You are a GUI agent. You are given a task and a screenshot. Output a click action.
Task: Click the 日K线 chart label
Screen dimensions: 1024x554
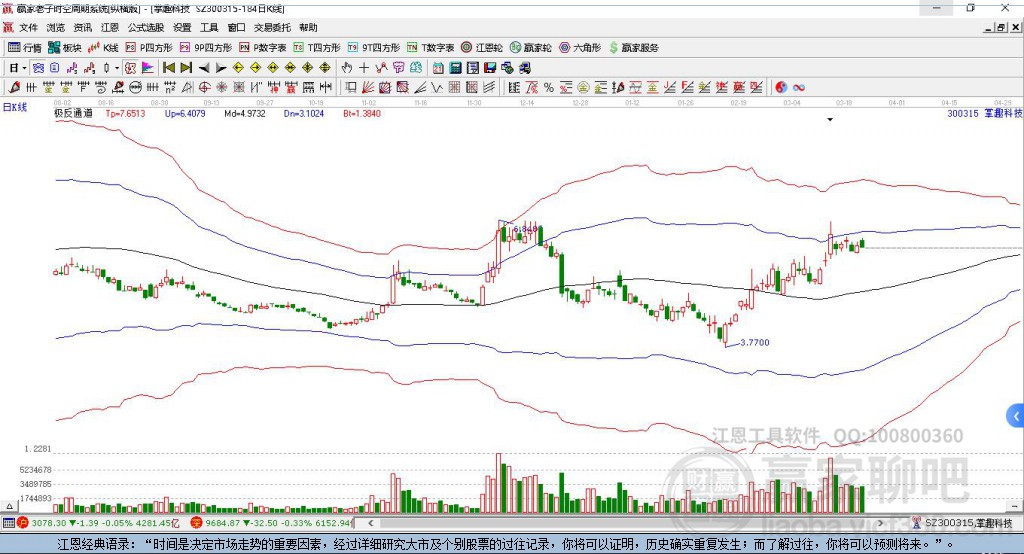(15, 107)
